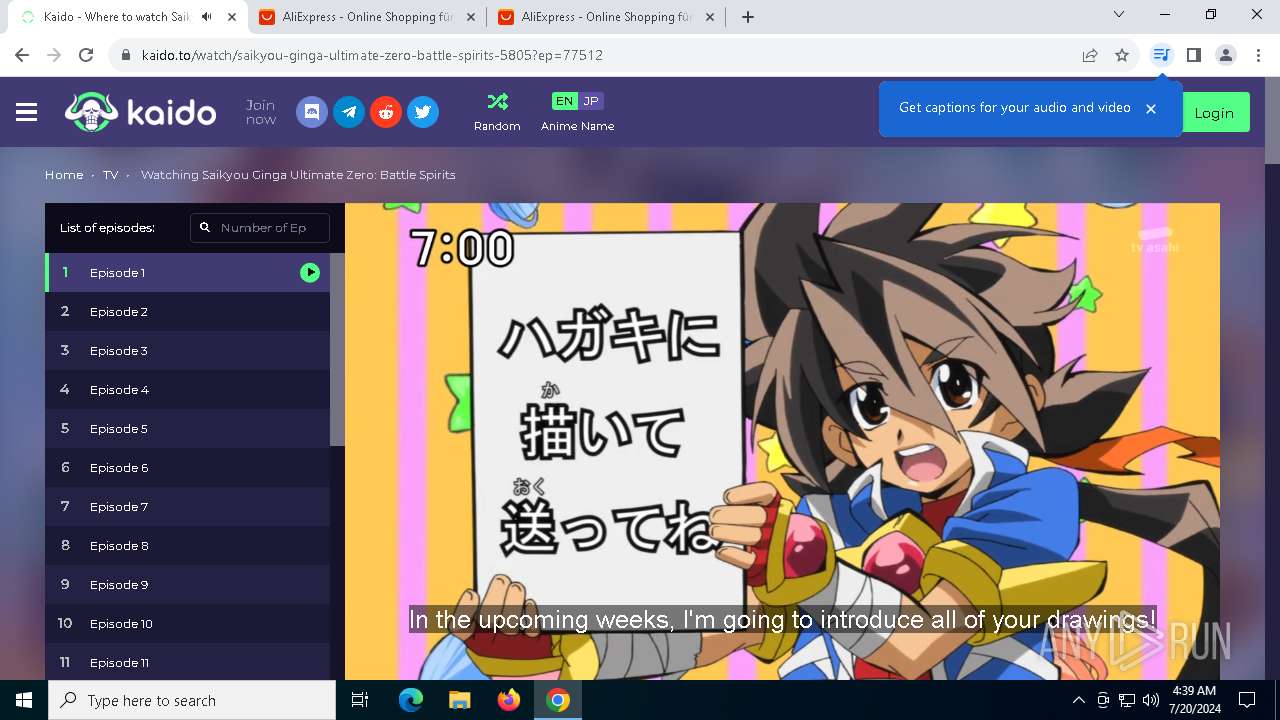
Task: Share this page icon
Action: point(1090,55)
